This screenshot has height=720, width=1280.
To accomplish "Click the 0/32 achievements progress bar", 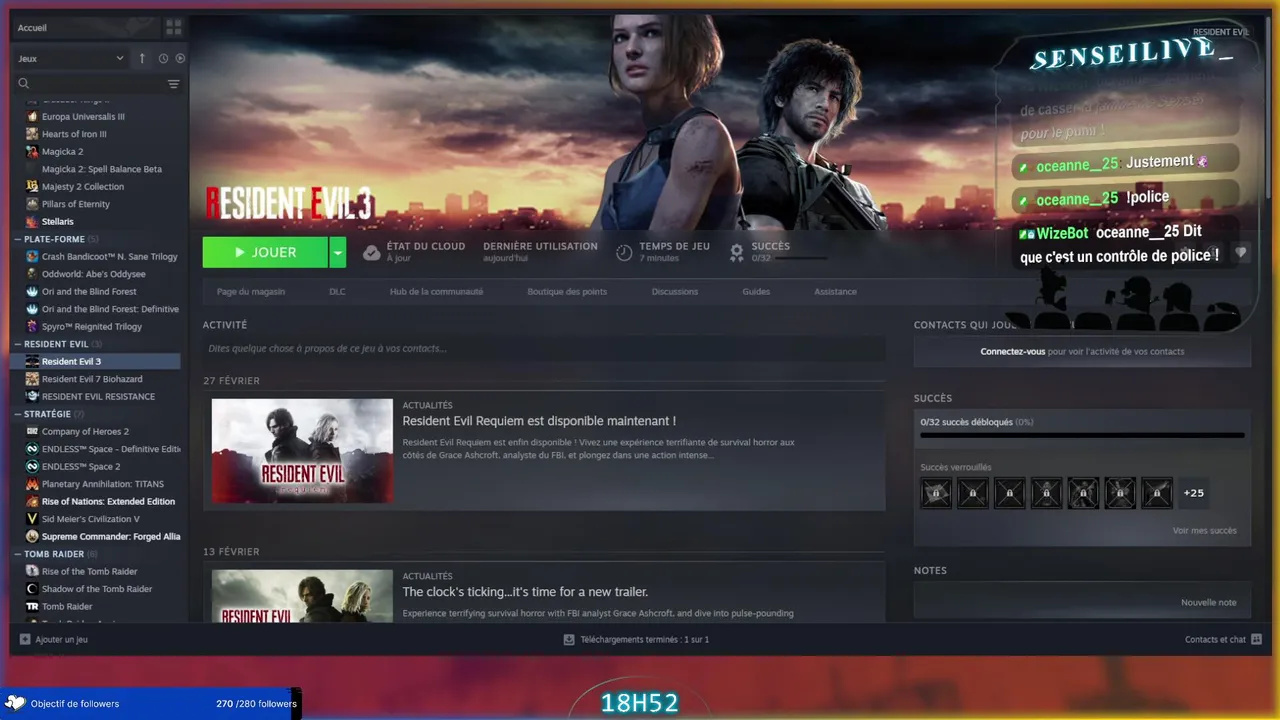I will (1082, 435).
